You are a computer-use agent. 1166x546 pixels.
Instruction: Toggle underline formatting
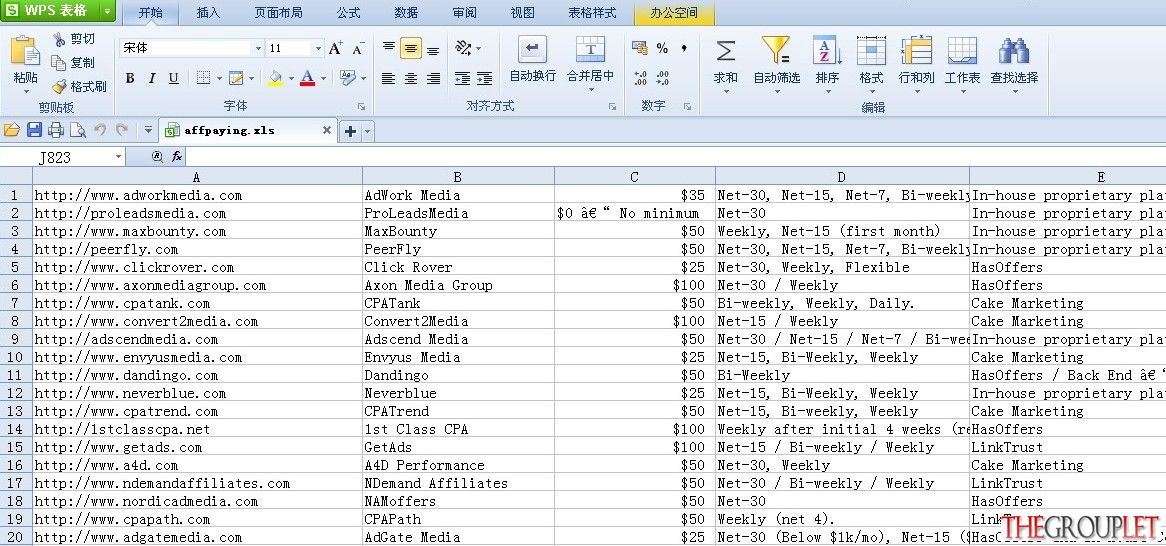coord(173,78)
